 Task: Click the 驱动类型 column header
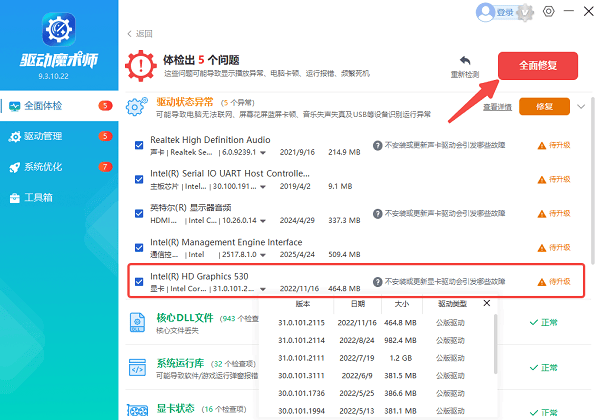452,304
